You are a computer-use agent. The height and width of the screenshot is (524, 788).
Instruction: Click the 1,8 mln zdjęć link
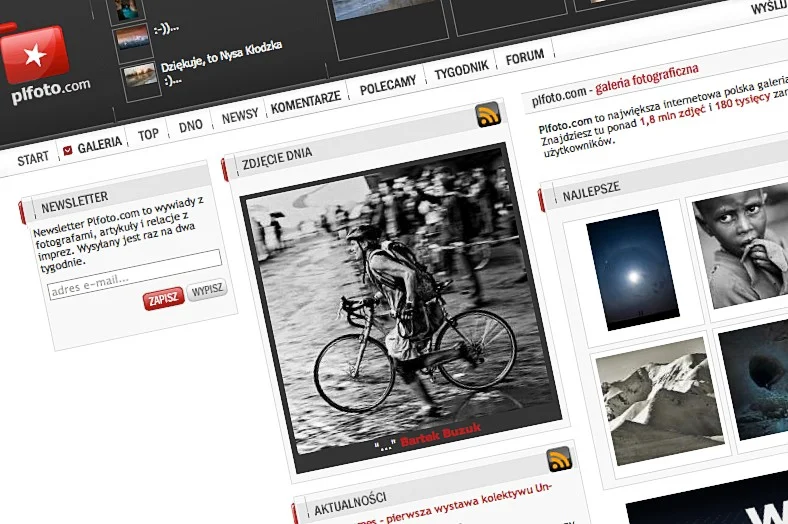coord(672,115)
